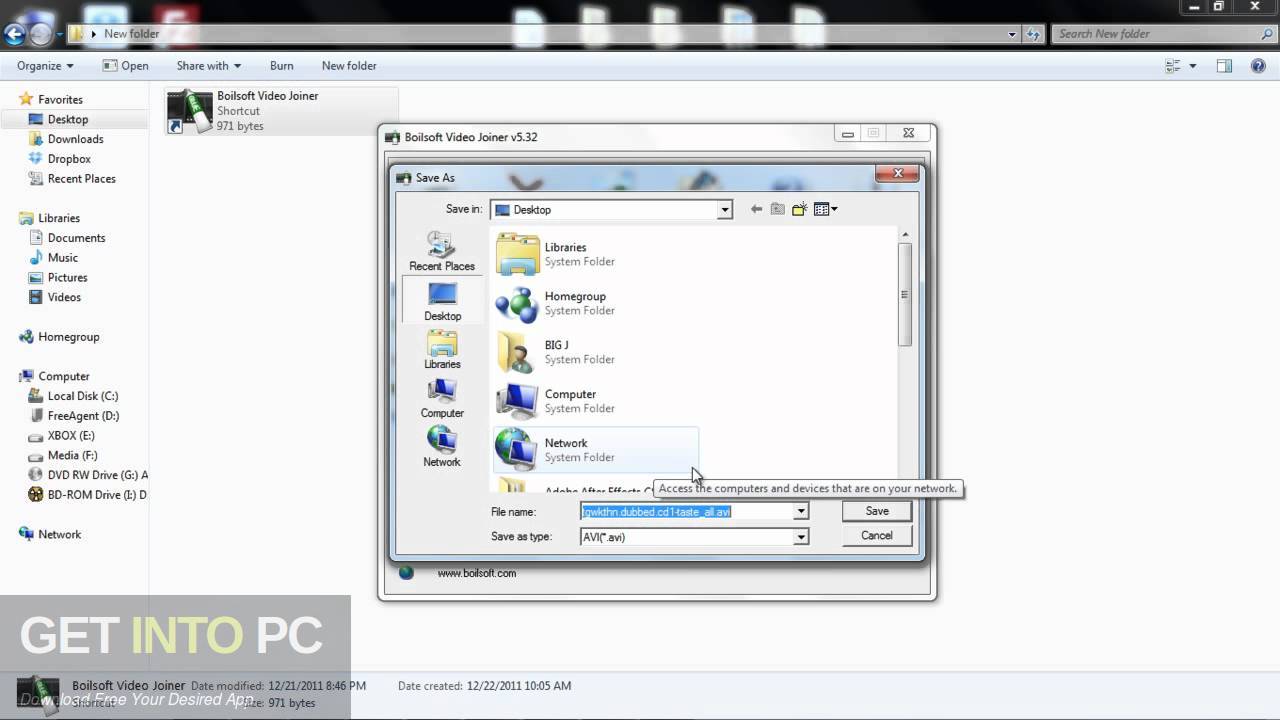Image resolution: width=1280 pixels, height=720 pixels.
Task: Select Recent Places in Explorer Favorites
Action: (x=81, y=179)
